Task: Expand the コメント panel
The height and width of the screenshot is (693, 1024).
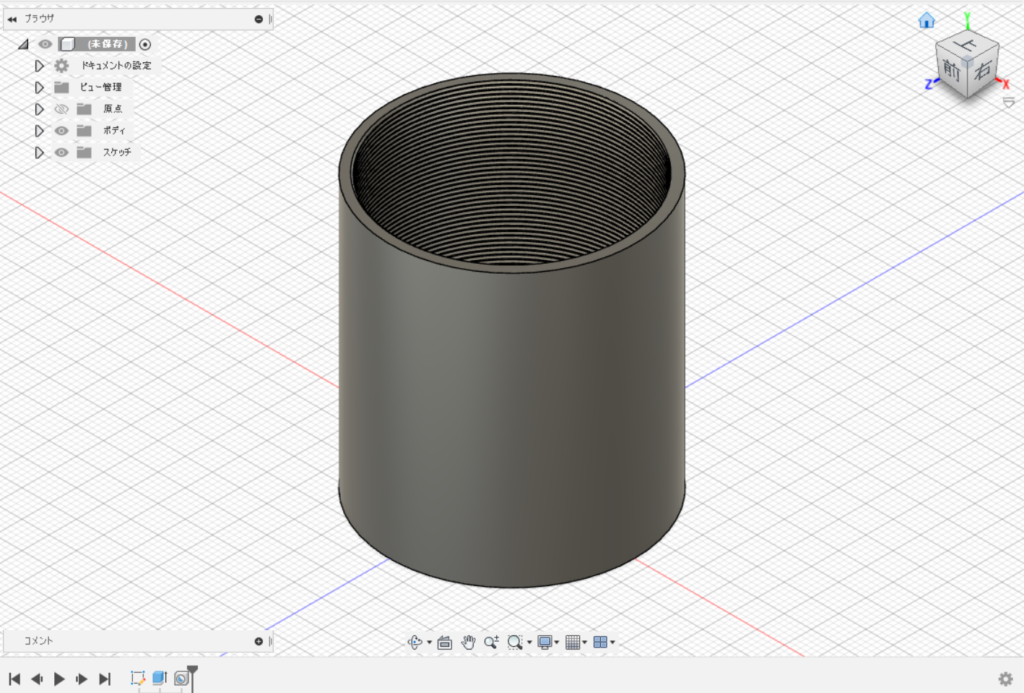Action: (258, 641)
